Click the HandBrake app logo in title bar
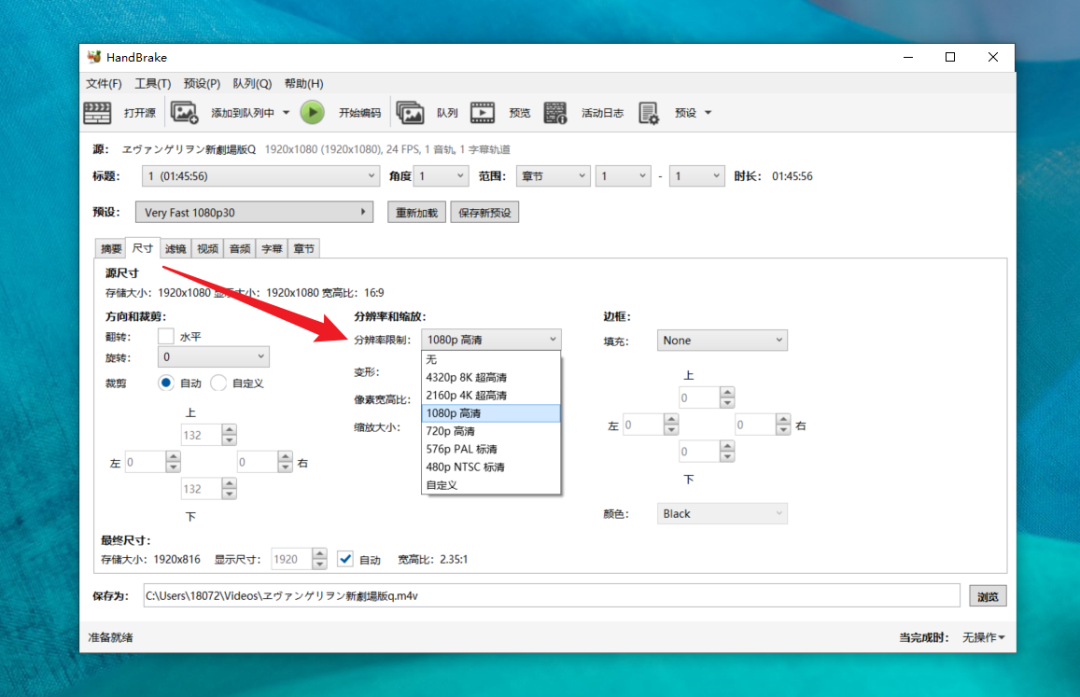 [94, 57]
